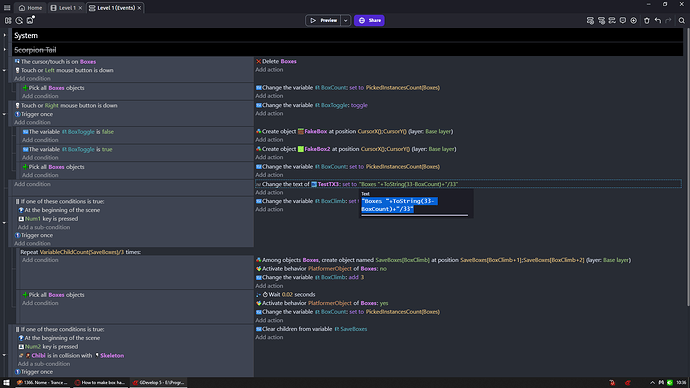Launch the game Preview

323,20
